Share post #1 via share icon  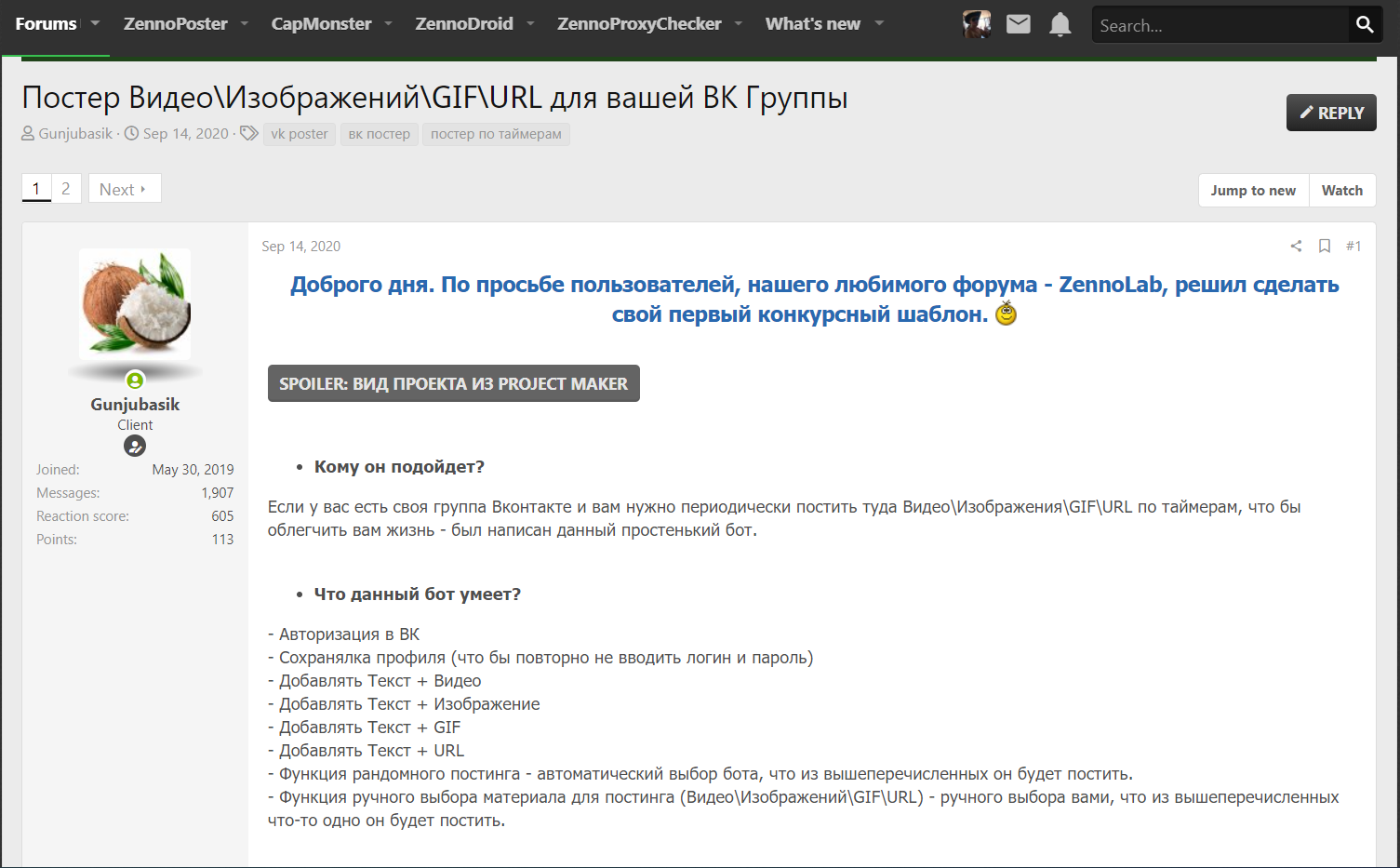click(1296, 246)
